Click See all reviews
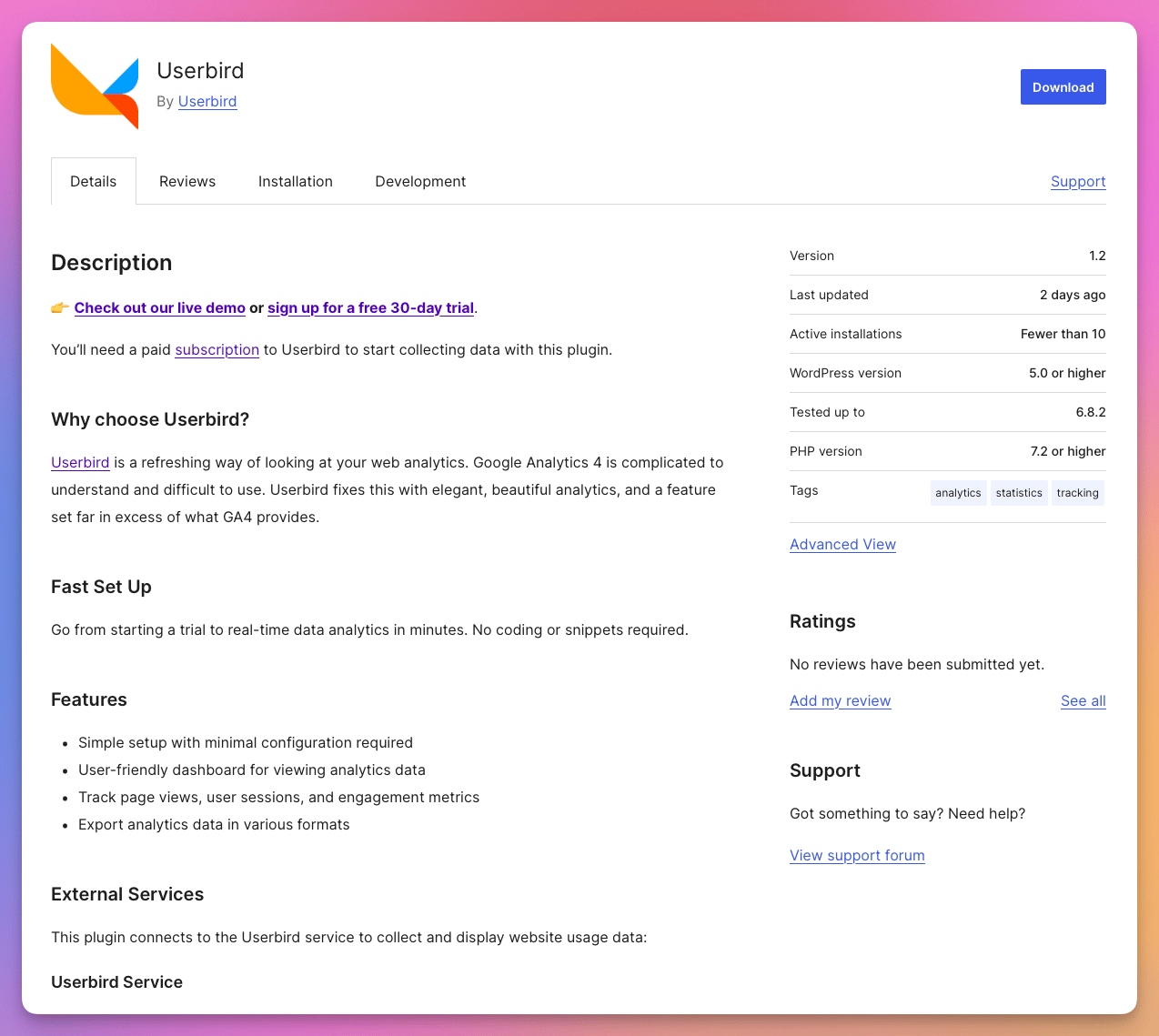 (1083, 700)
